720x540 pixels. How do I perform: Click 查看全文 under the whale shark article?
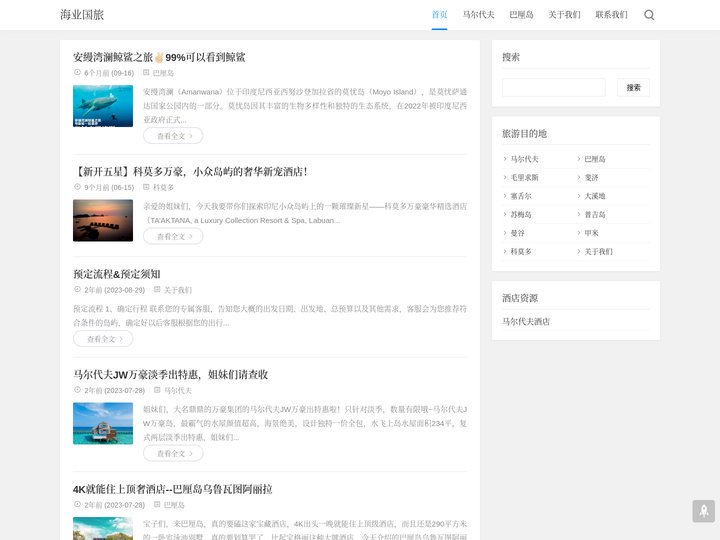tap(173, 136)
